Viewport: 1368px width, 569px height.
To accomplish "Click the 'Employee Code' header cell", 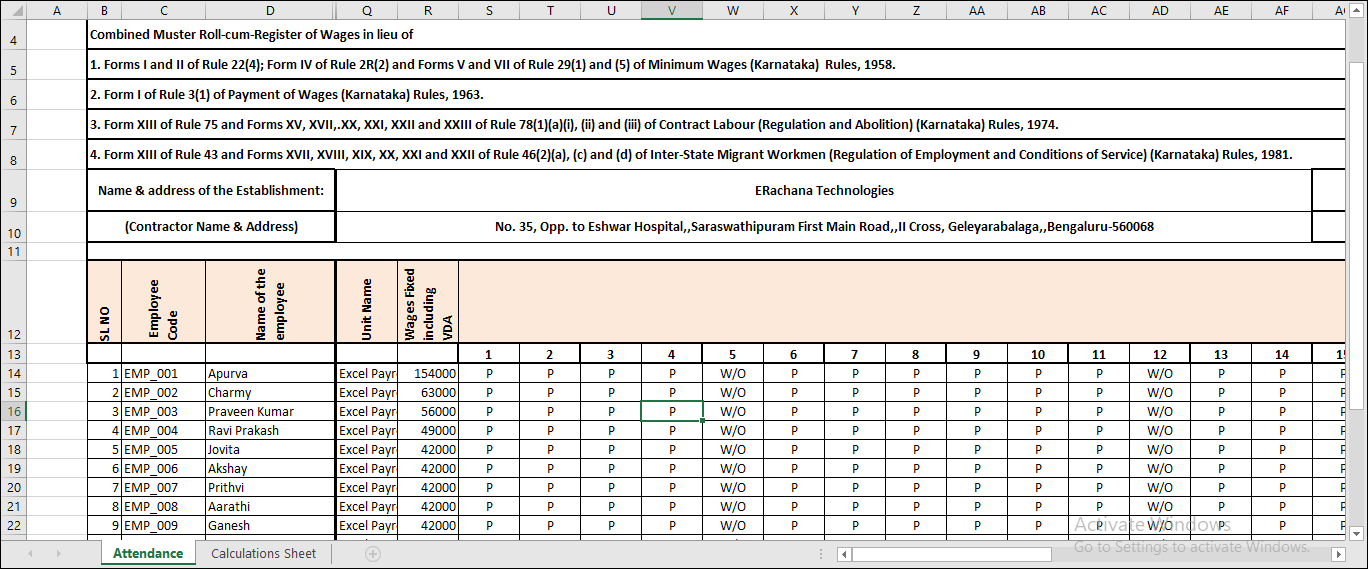I will pyautogui.click(x=163, y=302).
